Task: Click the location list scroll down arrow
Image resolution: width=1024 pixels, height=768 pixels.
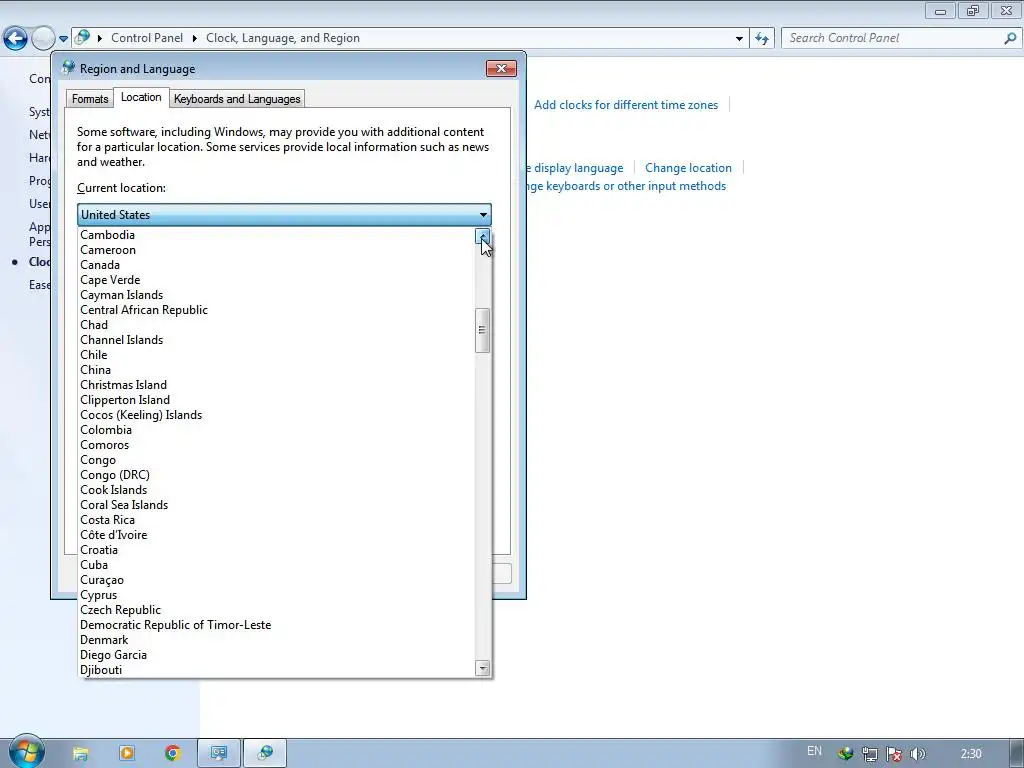Action: click(483, 668)
